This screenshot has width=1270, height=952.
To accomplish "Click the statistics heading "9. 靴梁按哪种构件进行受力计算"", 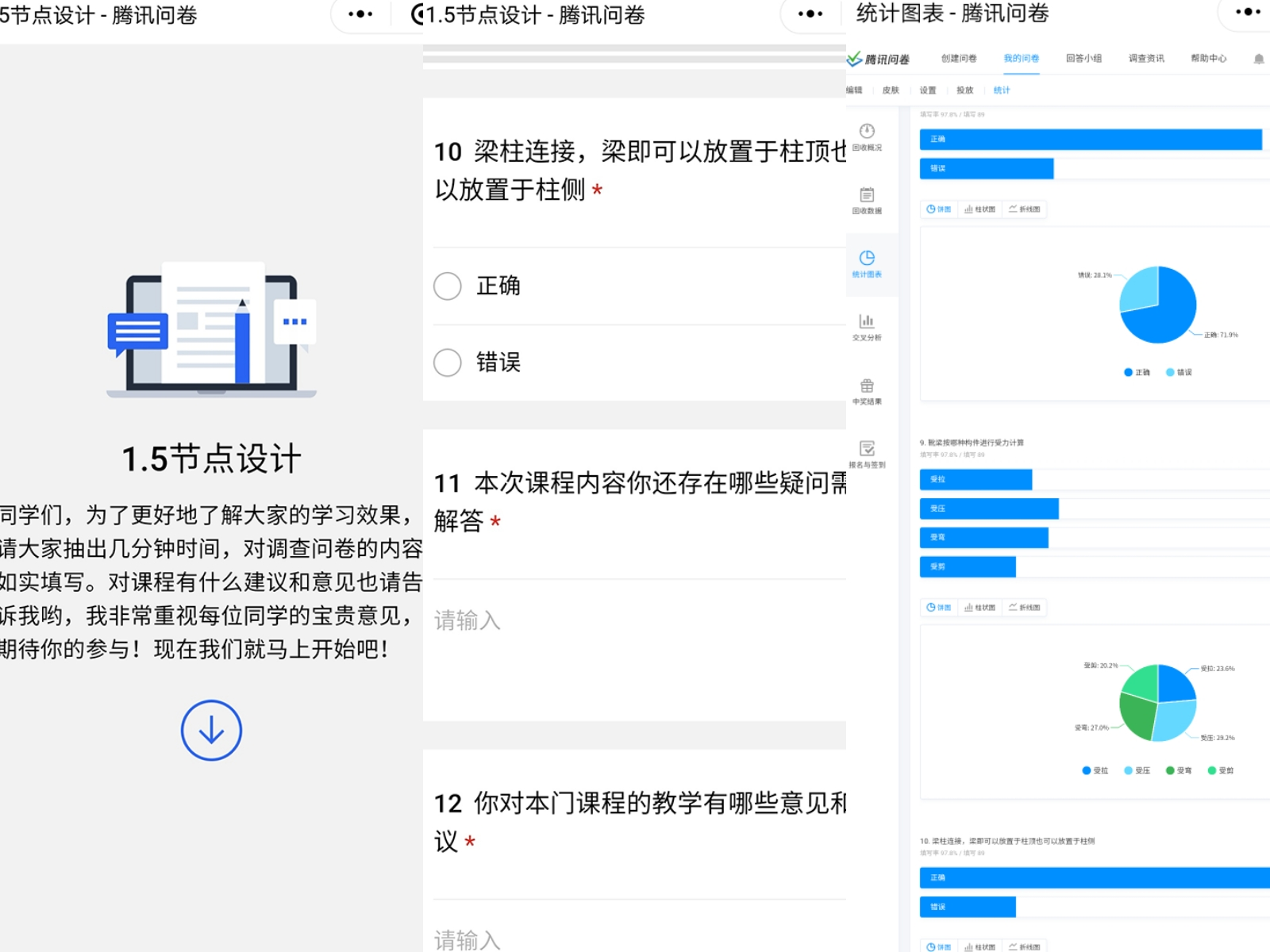I will coord(972,443).
